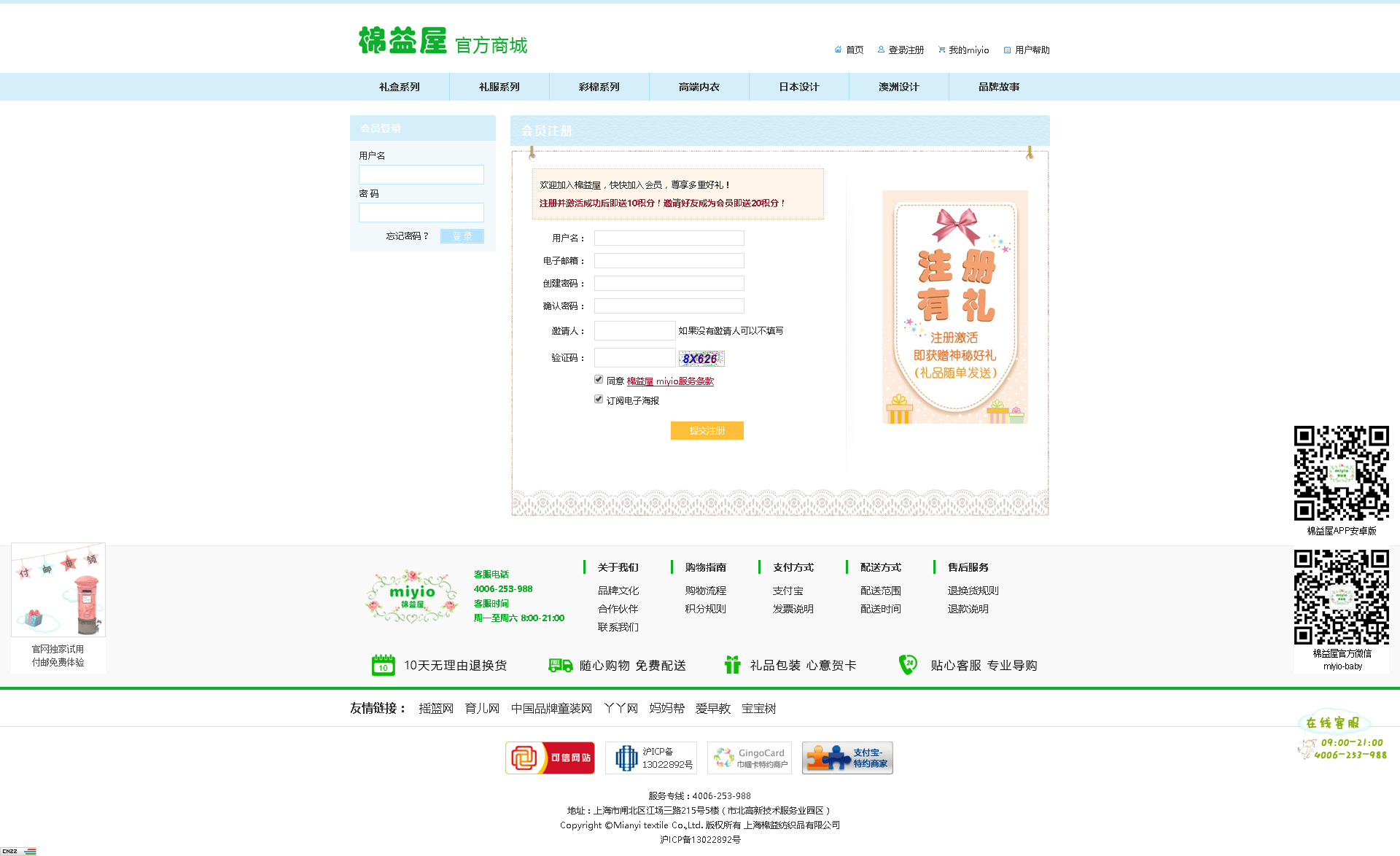This screenshot has width=1400, height=856.
Task: Select 品牌故事 in navigation bar
Action: [998, 87]
